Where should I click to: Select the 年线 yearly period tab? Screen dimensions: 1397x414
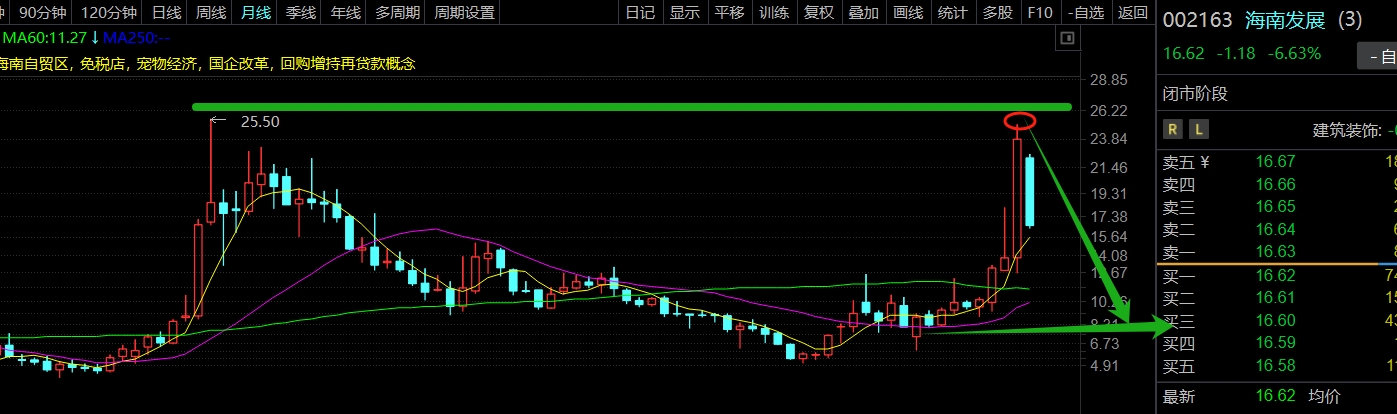click(345, 12)
